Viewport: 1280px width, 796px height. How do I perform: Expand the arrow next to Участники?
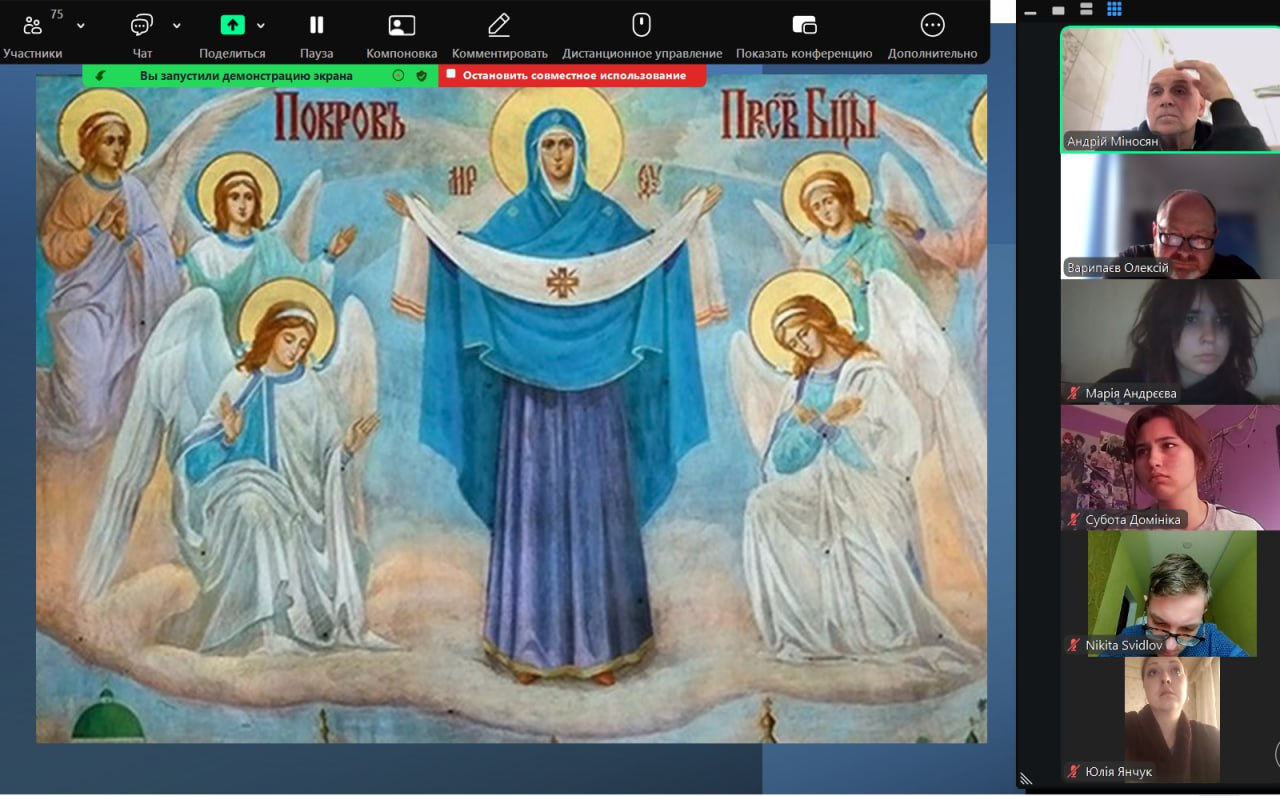(x=81, y=26)
